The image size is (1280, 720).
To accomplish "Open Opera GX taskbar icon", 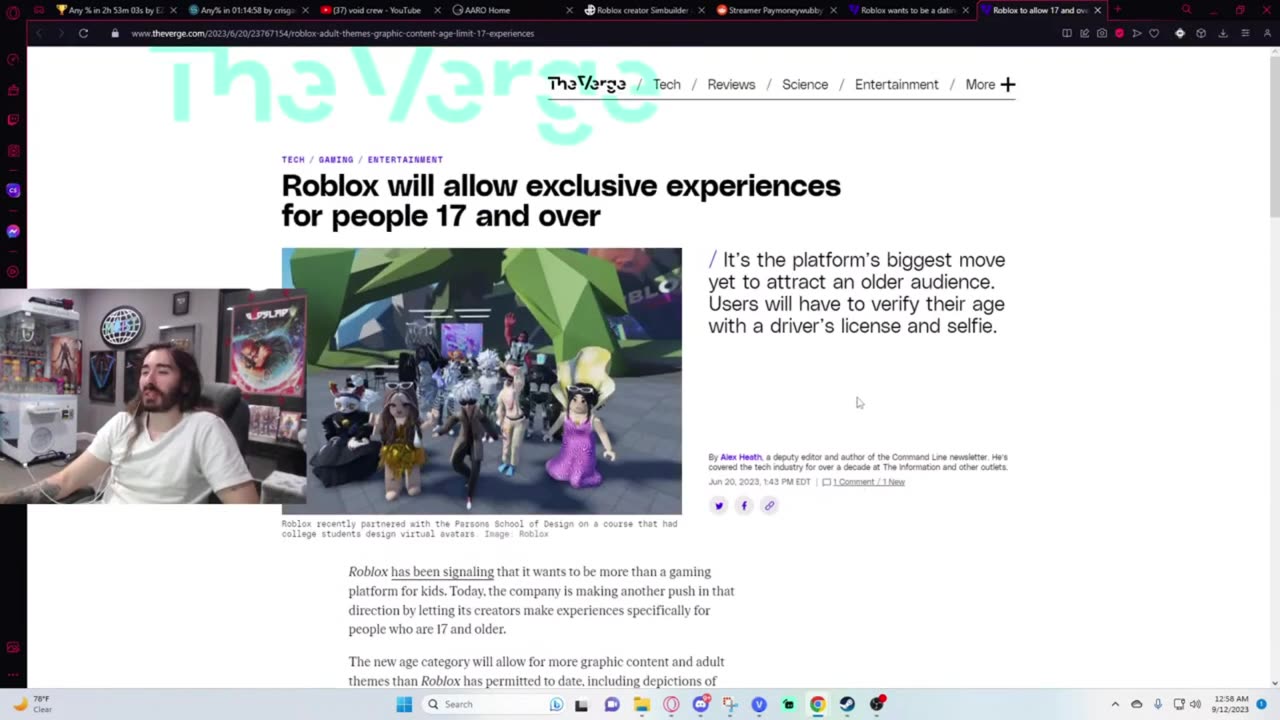I will [671, 704].
